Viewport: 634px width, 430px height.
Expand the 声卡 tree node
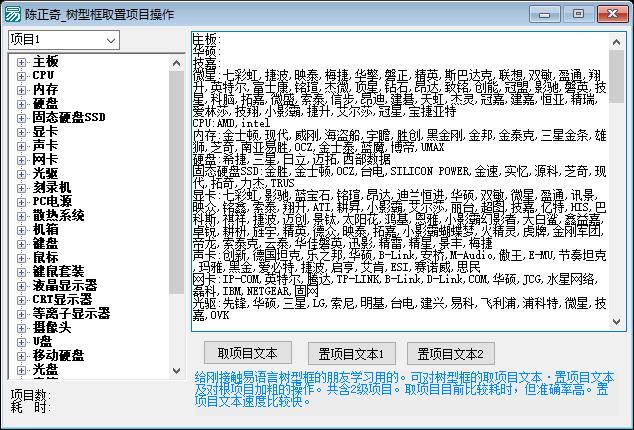(21, 146)
